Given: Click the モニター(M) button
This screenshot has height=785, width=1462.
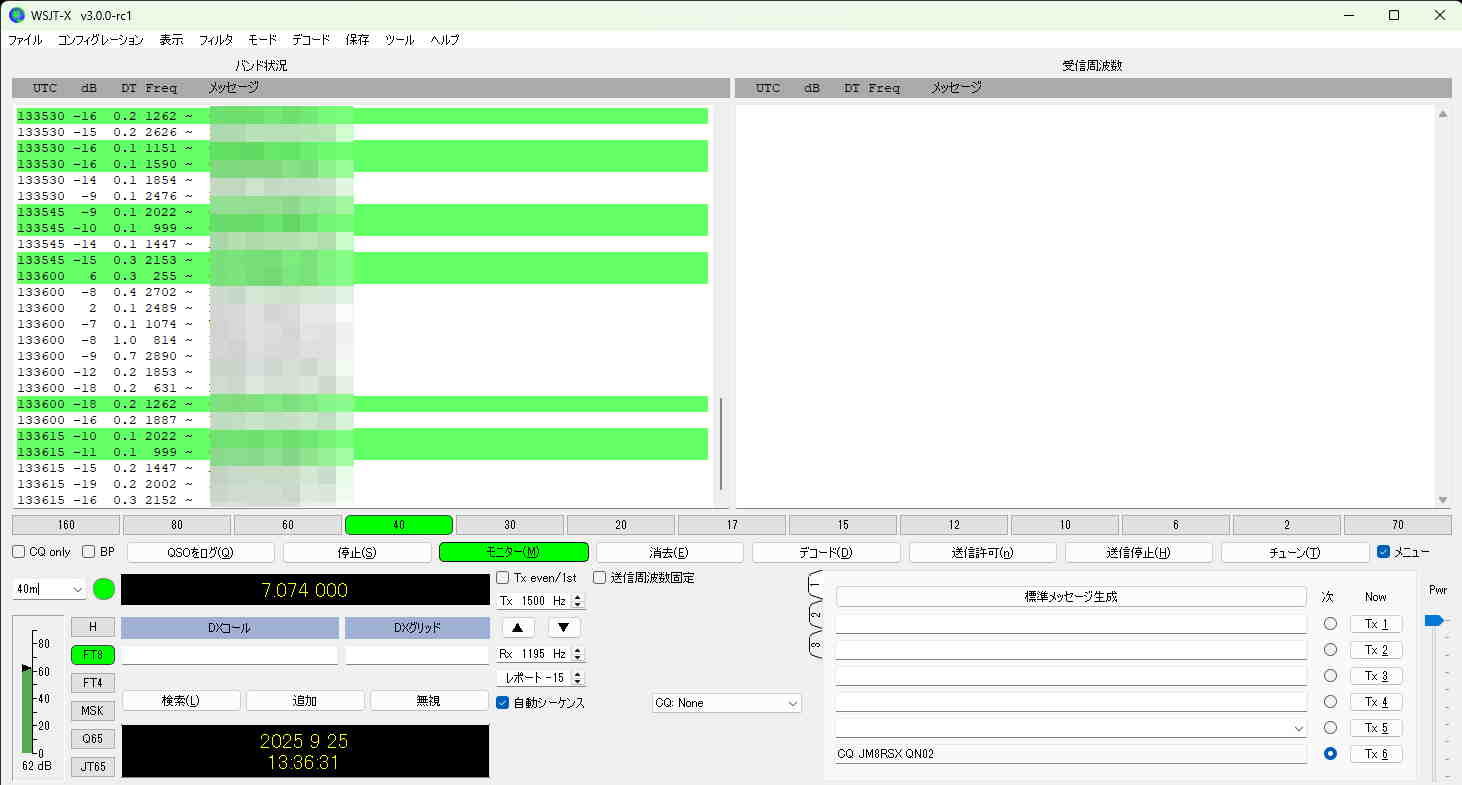Looking at the screenshot, I should (513, 552).
